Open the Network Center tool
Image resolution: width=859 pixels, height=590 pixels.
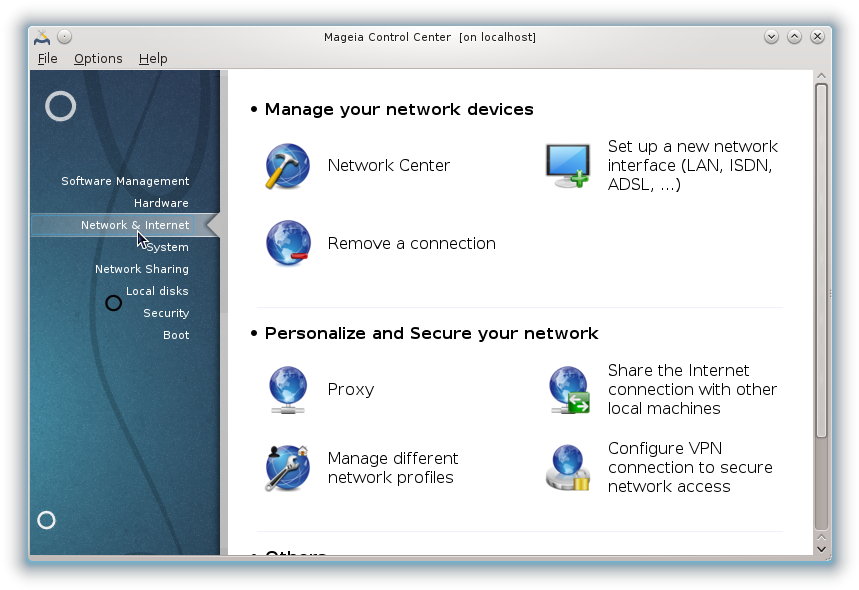388,165
